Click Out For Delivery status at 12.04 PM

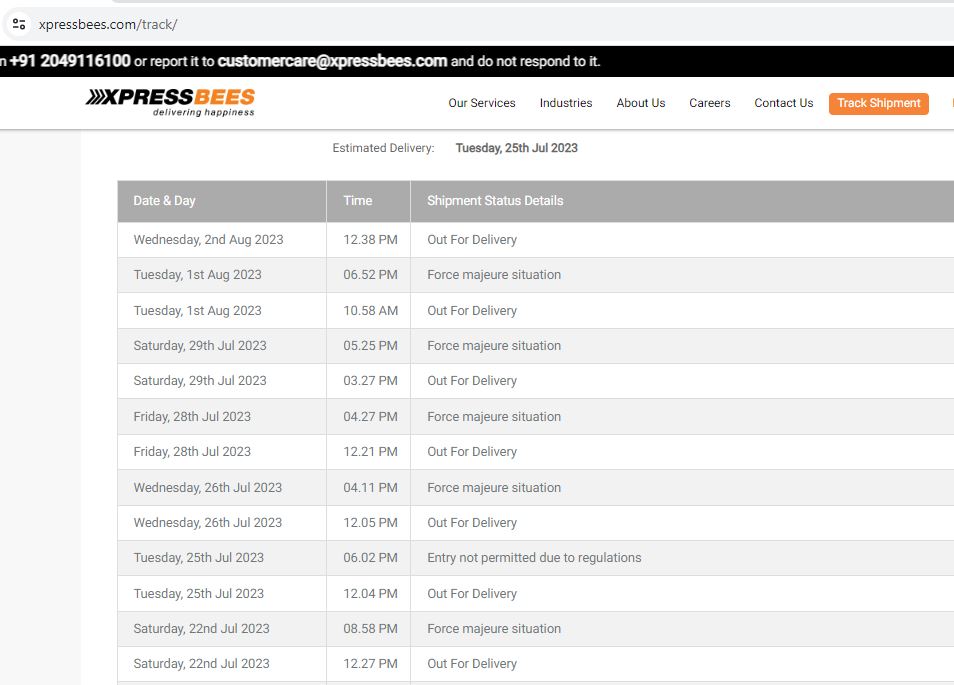472,594
